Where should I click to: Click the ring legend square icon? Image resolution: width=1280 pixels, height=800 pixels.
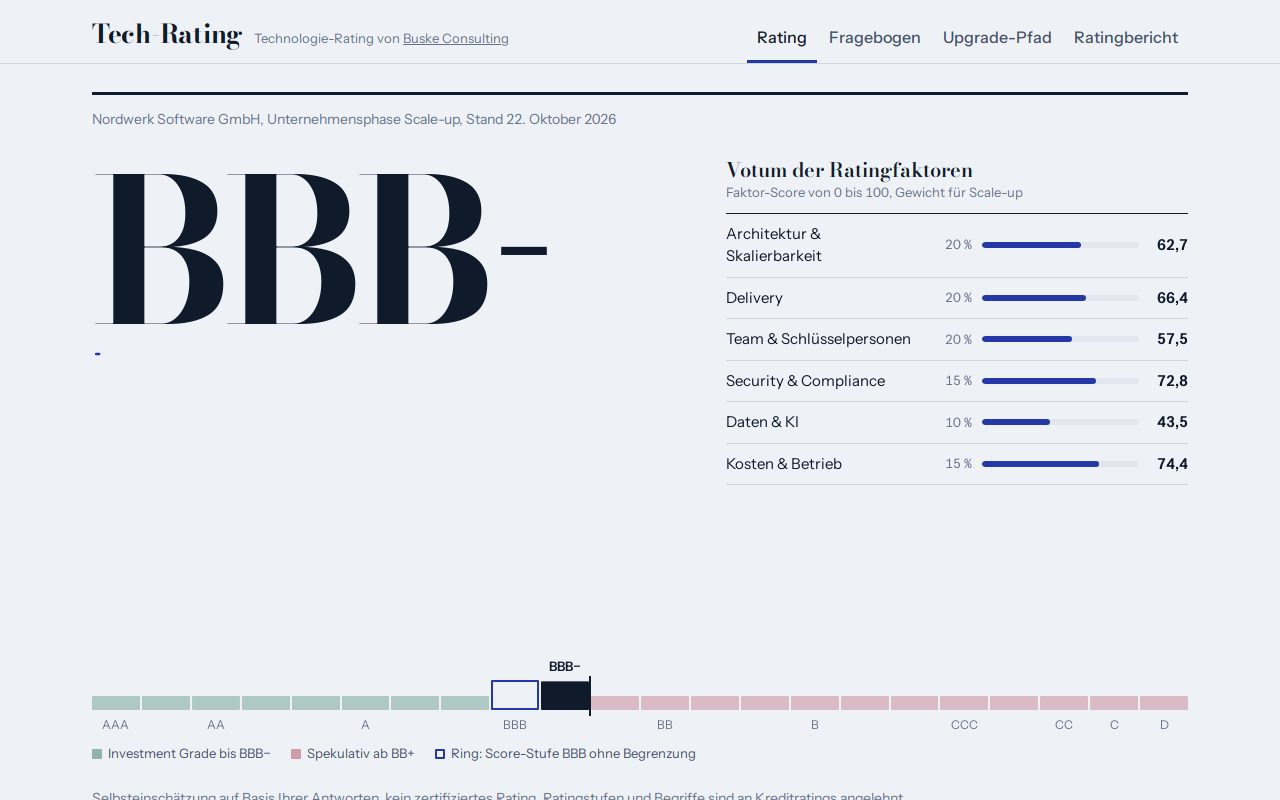(x=440, y=754)
